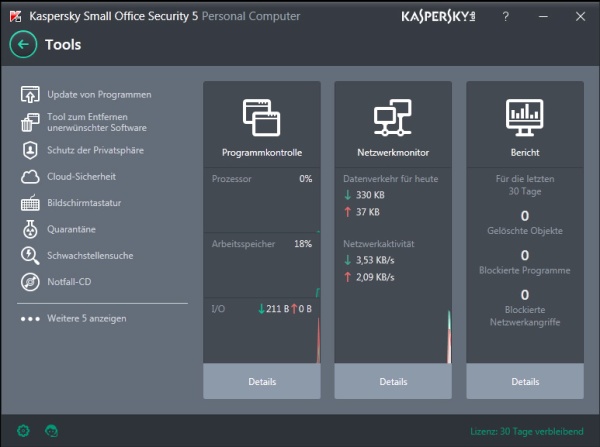Click the 2,09 KB/s upload rate
Viewport: 600px width, 447px height.
coord(375,277)
